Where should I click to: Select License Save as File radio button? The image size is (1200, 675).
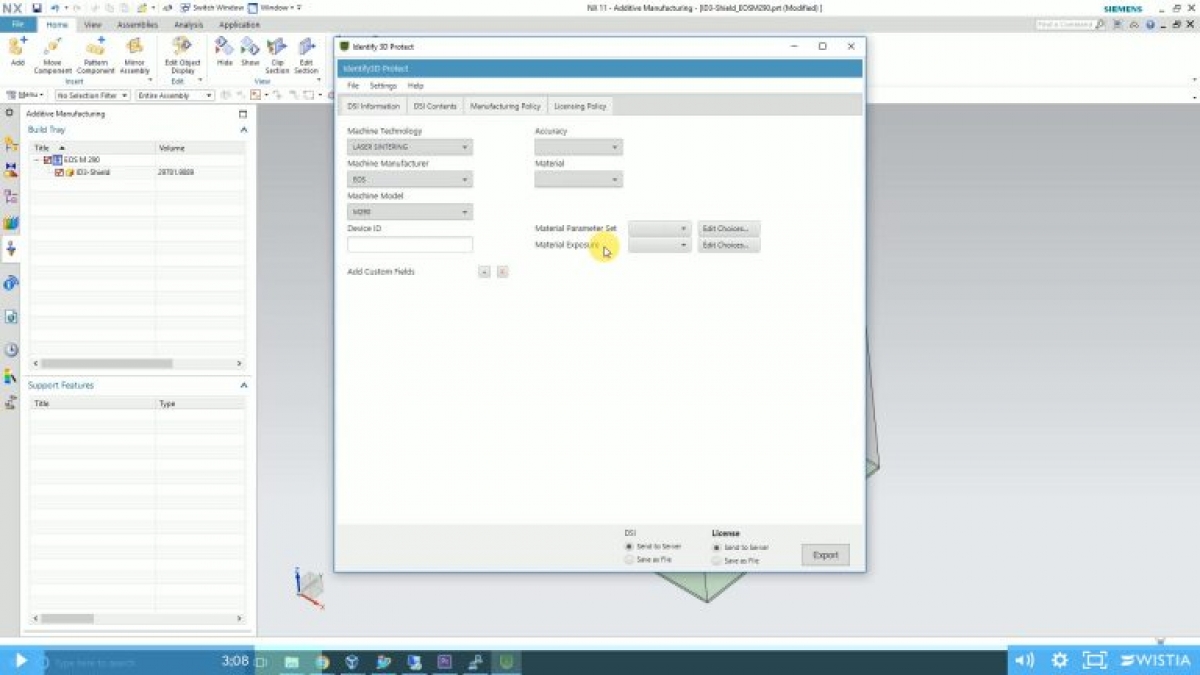[717, 561]
